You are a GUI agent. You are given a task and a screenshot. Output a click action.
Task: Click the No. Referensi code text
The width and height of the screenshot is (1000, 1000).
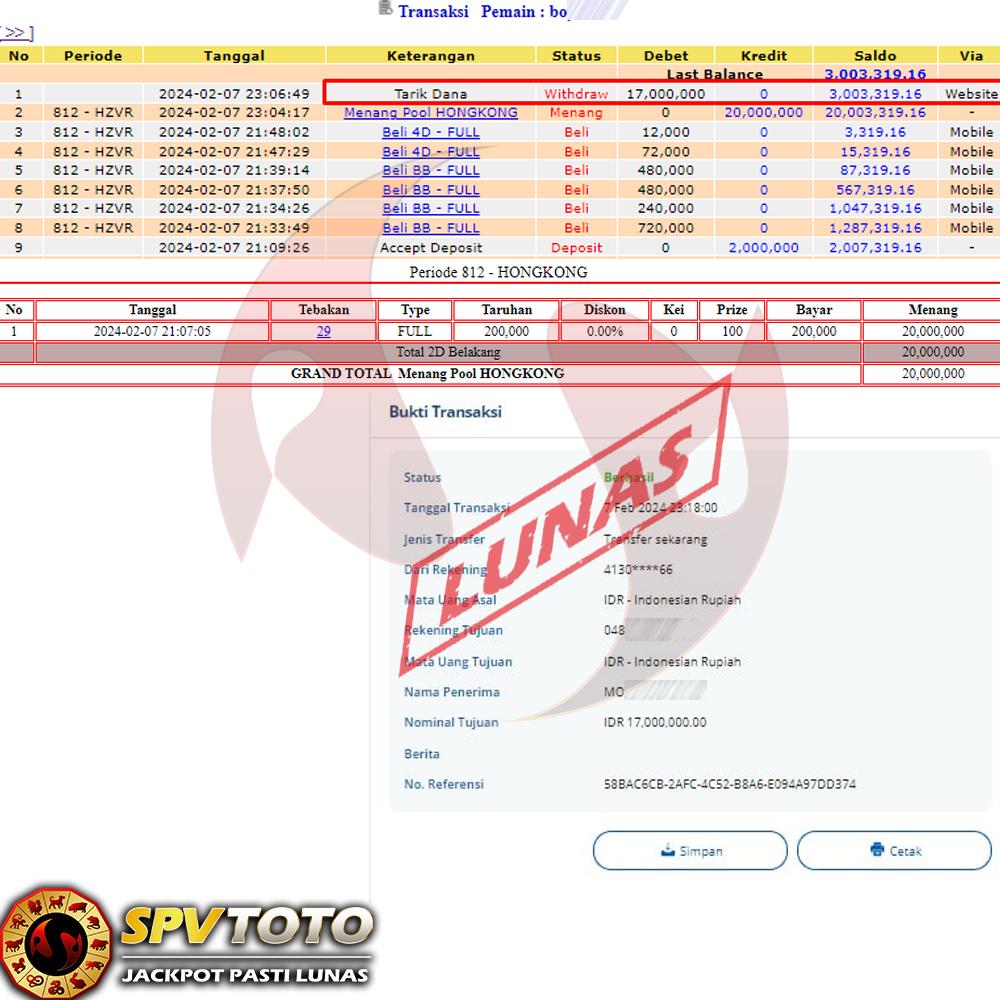click(x=730, y=784)
